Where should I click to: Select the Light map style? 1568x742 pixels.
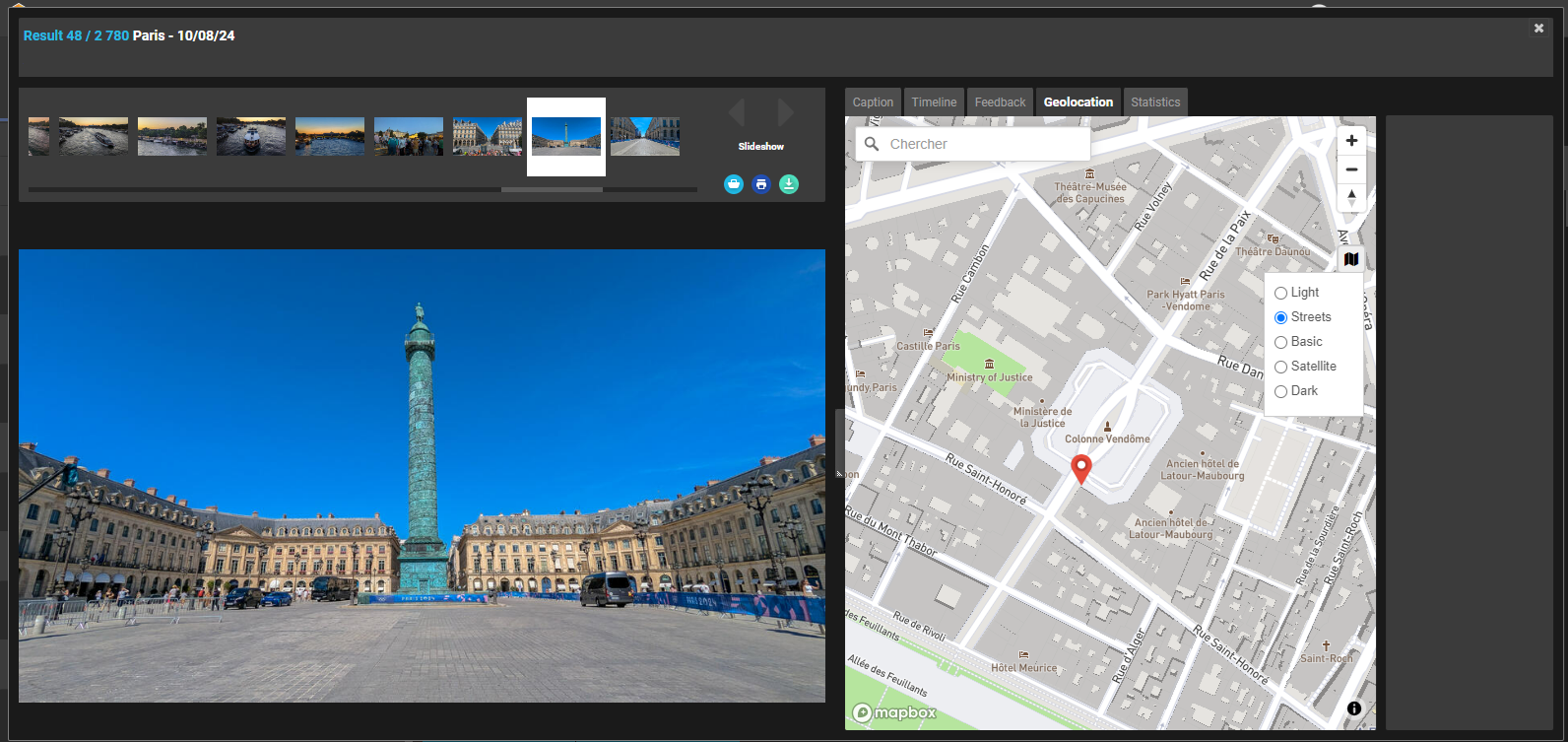click(x=1281, y=293)
